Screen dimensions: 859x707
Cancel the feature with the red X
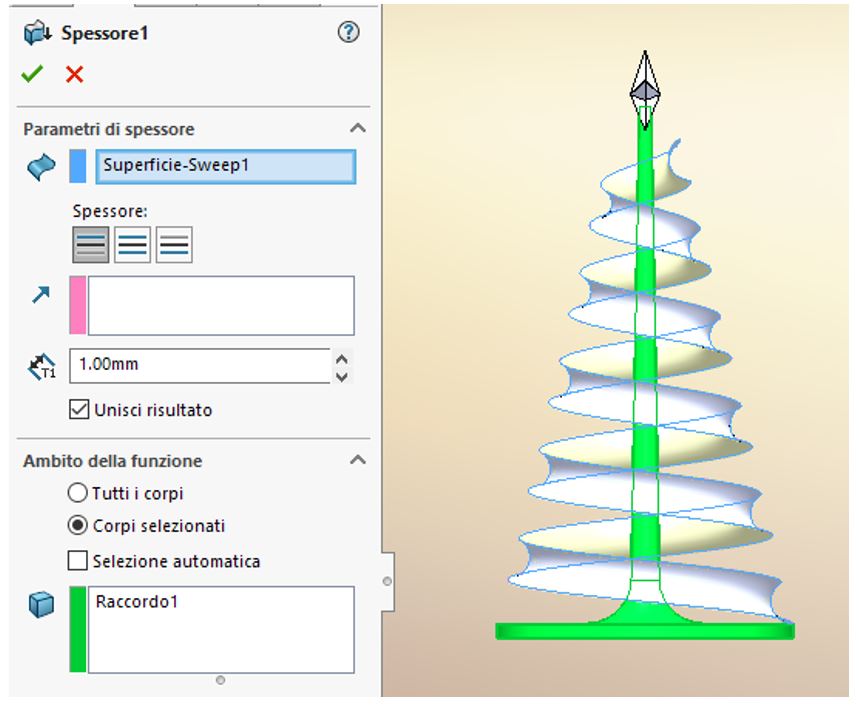(x=75, y=74)
